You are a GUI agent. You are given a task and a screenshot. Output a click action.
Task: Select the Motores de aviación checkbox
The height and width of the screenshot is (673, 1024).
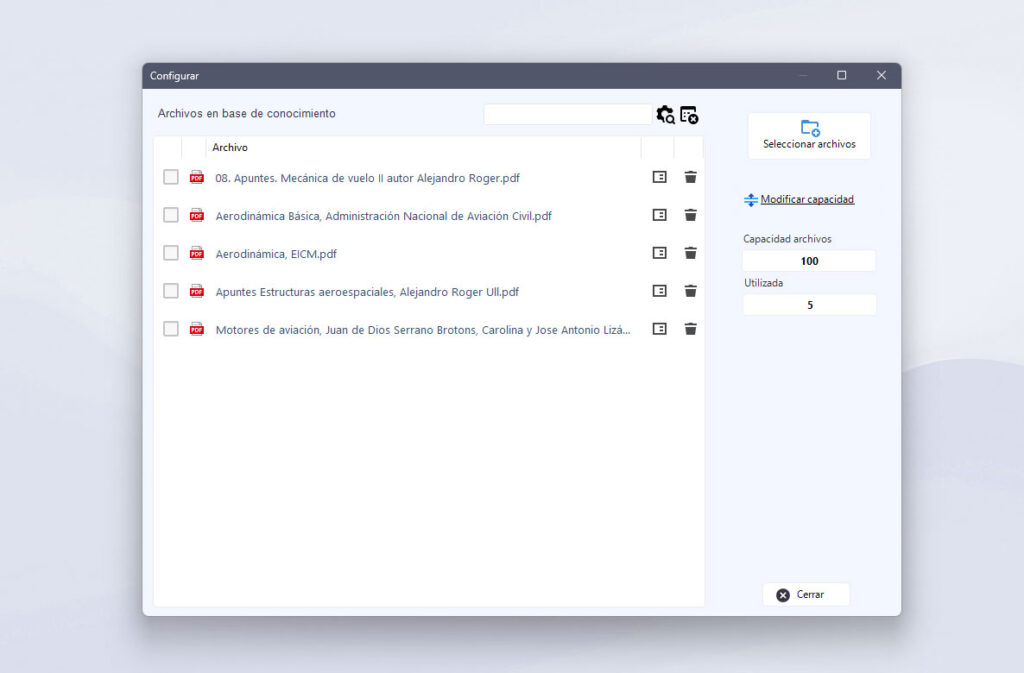click(171, 329)
